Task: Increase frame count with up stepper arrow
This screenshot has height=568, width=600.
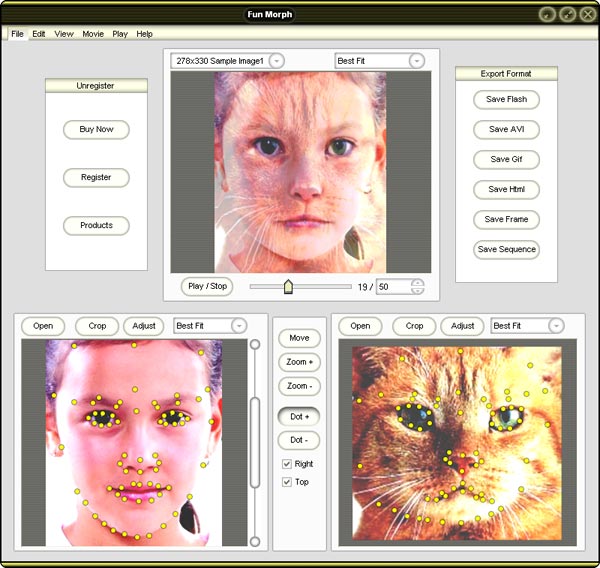Action: 417,283
